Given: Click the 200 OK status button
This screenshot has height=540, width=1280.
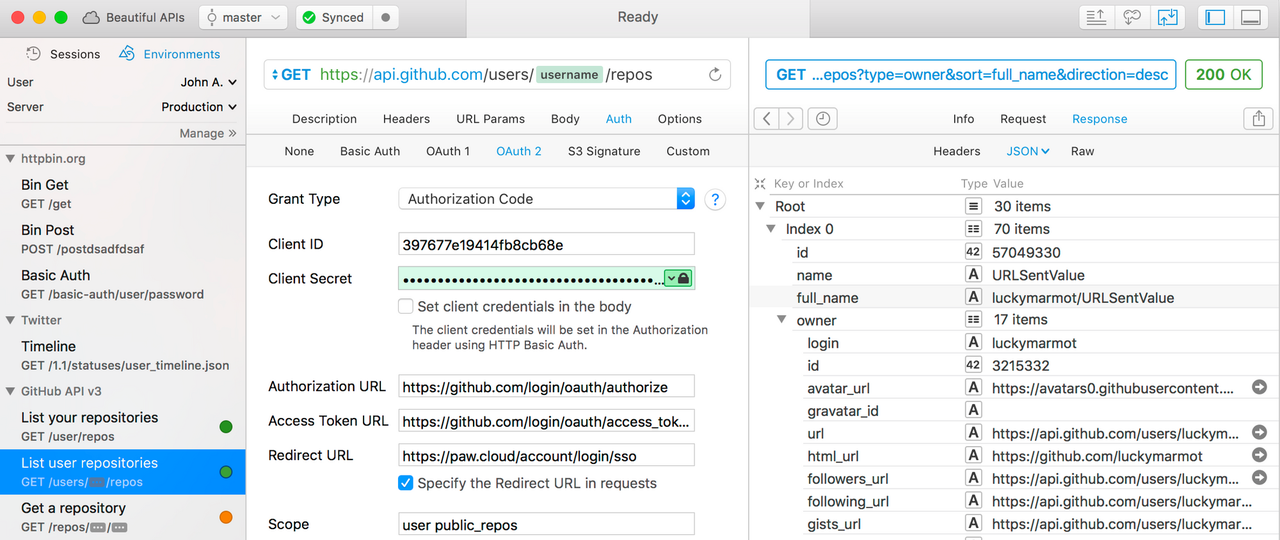Looking at the screenshot, I should pos(1223,75).
